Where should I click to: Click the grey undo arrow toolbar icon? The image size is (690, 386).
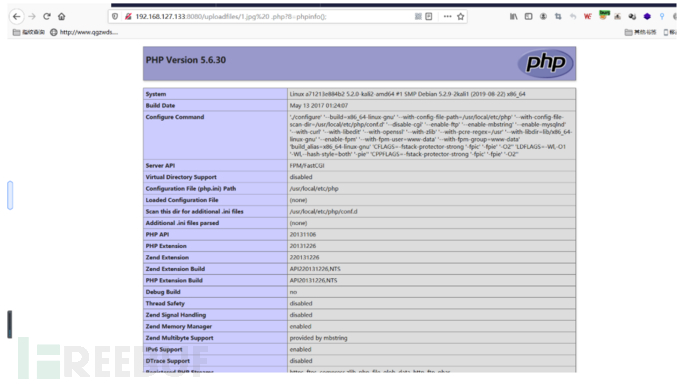573,17
